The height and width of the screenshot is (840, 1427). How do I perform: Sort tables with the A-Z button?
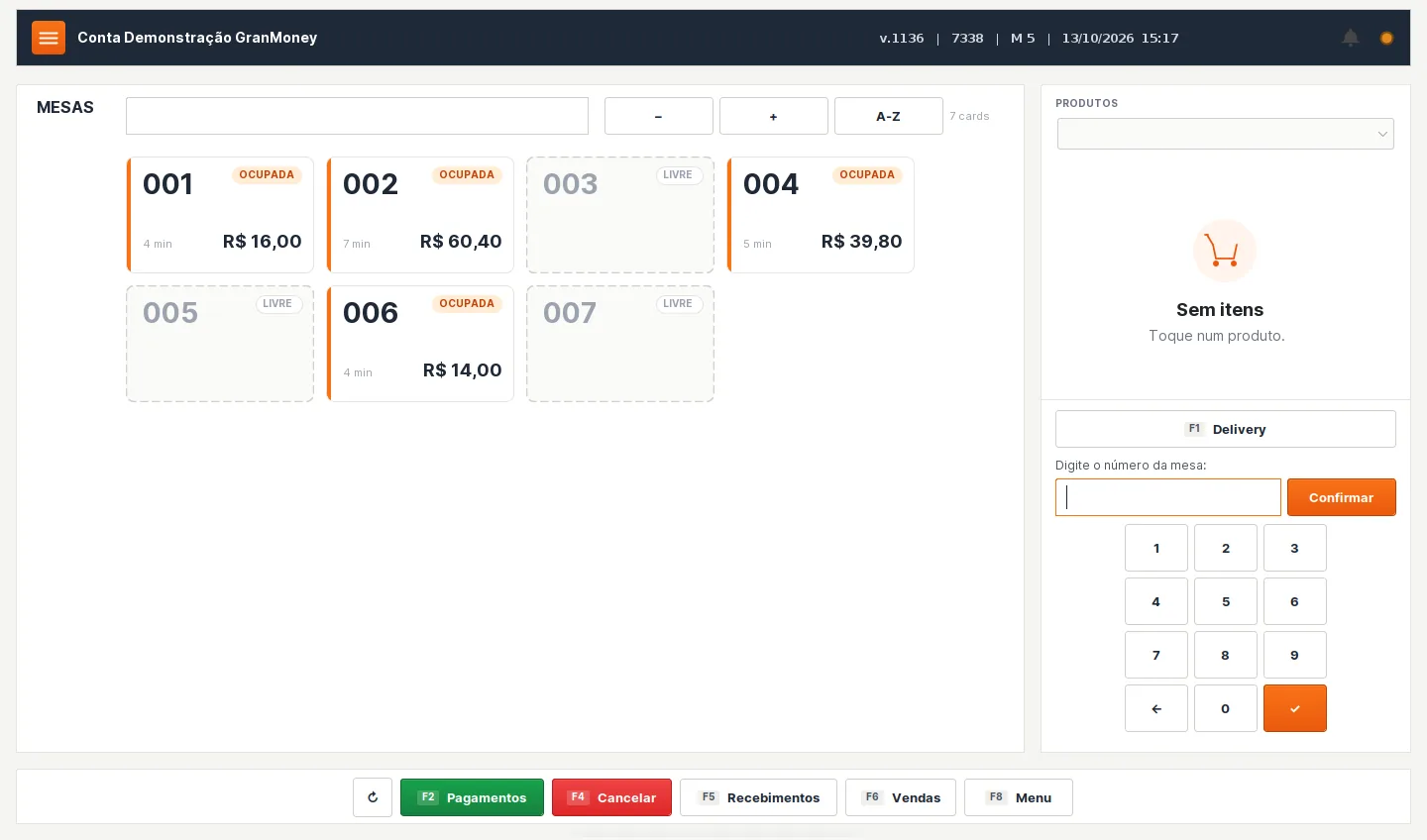pos(889,116)
